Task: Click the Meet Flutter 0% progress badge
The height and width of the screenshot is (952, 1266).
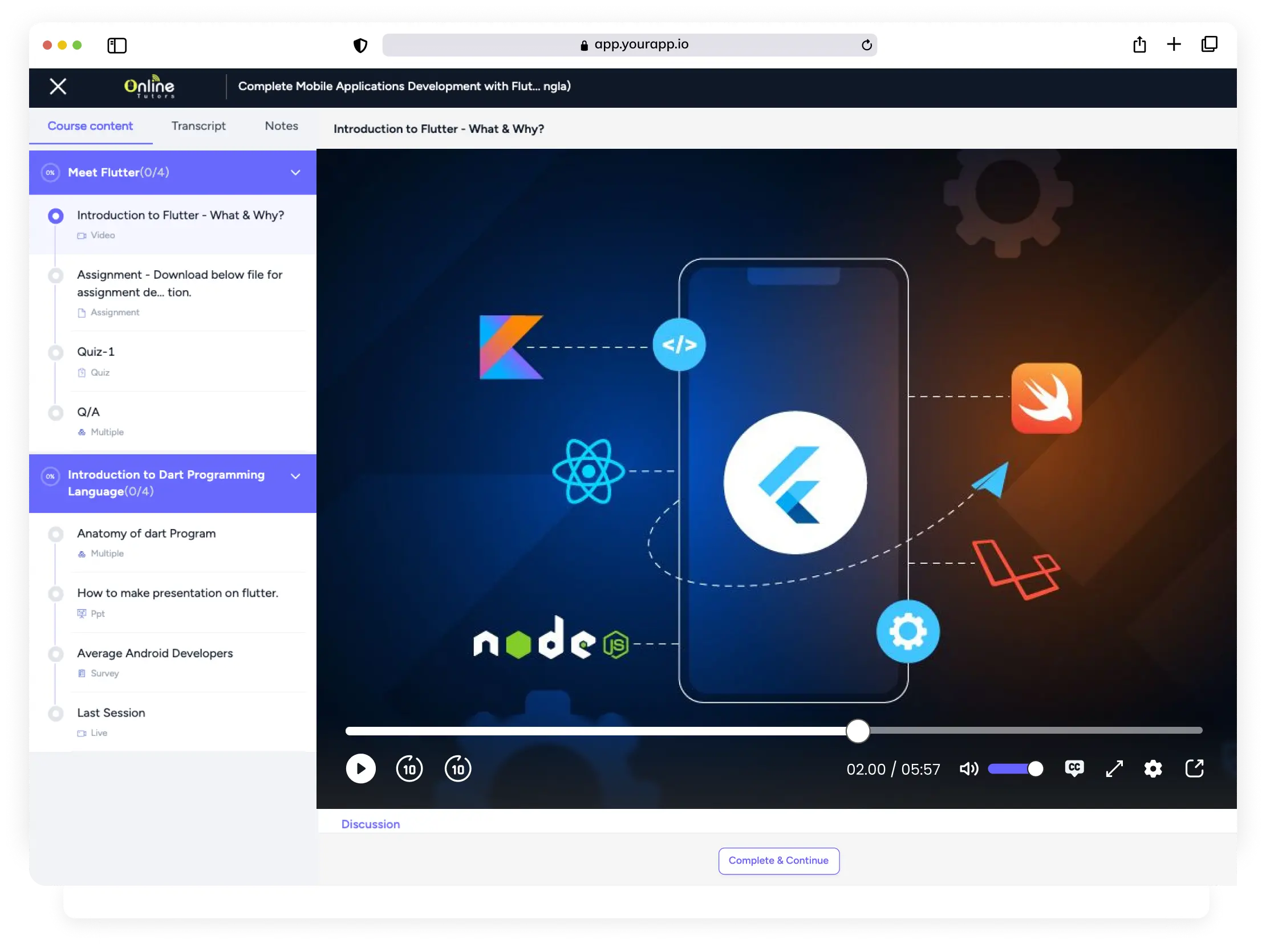Action: pos(50,172)
